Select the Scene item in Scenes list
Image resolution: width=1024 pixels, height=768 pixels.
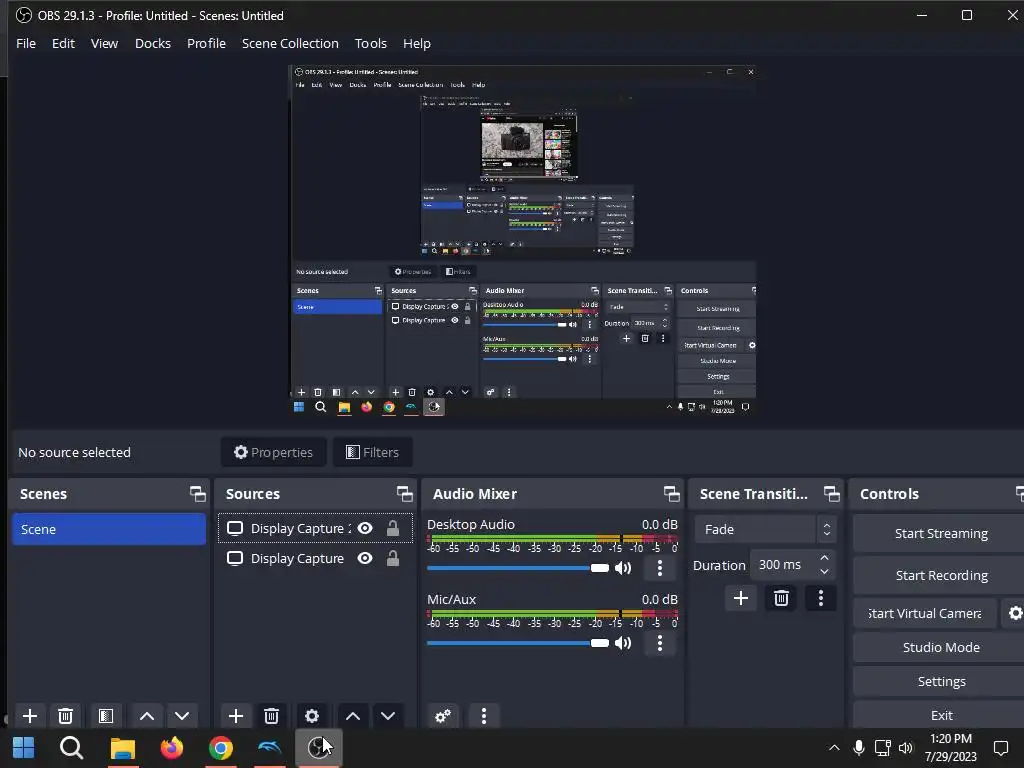click(109, 529)
